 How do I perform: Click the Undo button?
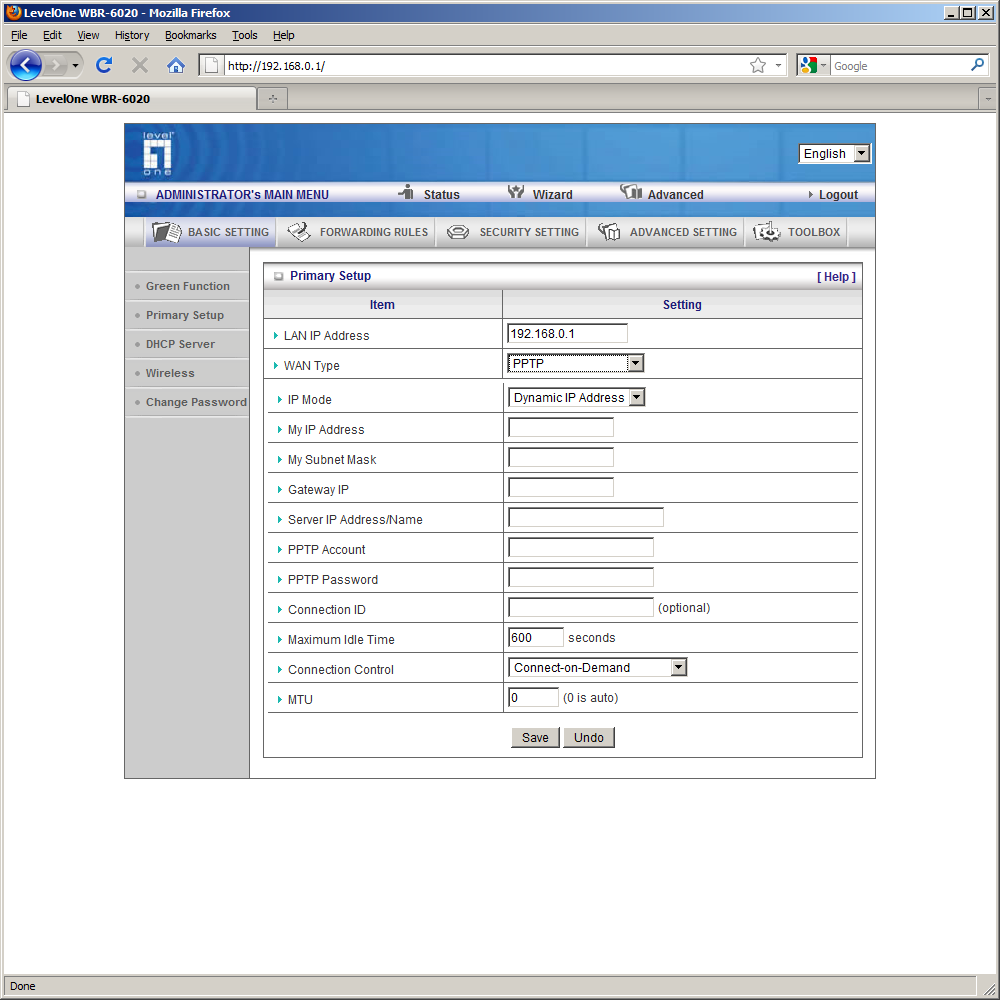(589, 737)
